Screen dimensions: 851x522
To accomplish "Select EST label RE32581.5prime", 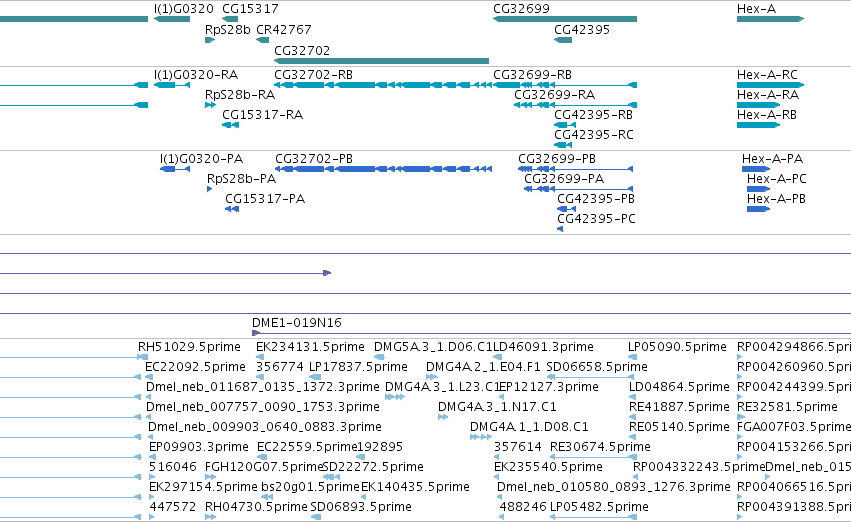I will (787, 406).
